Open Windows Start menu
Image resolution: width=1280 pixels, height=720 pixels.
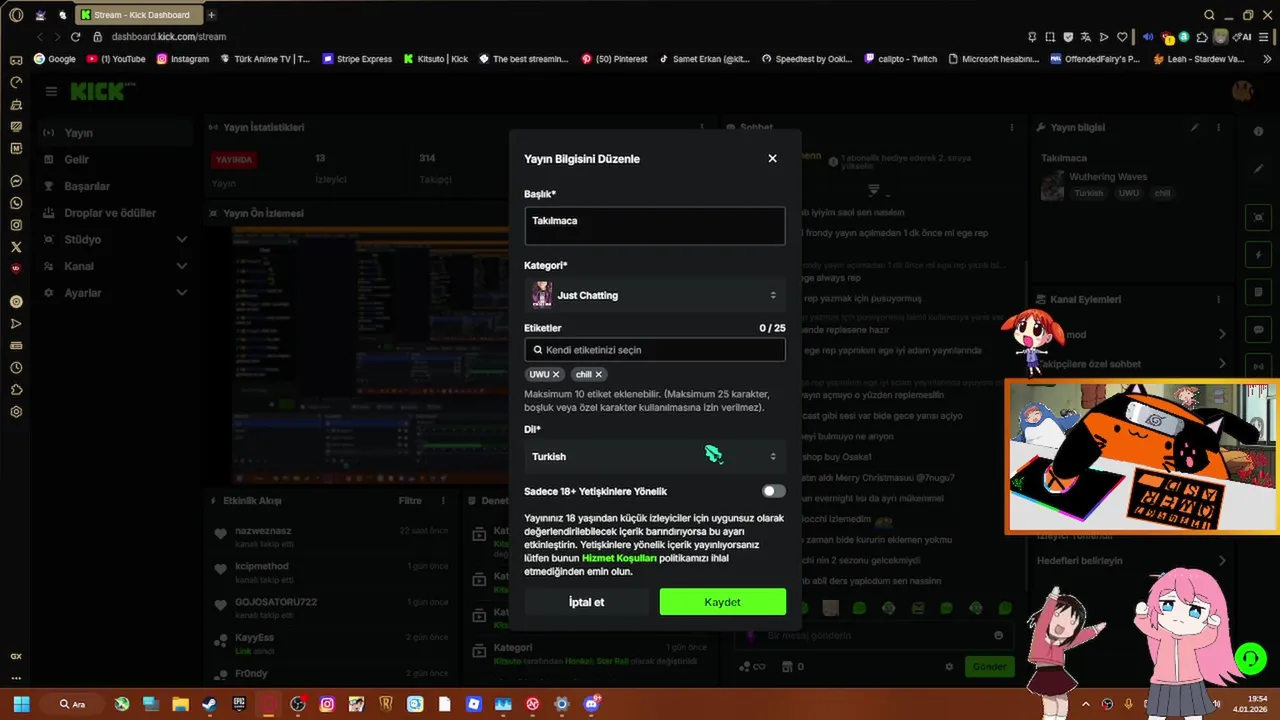point(21,704)
